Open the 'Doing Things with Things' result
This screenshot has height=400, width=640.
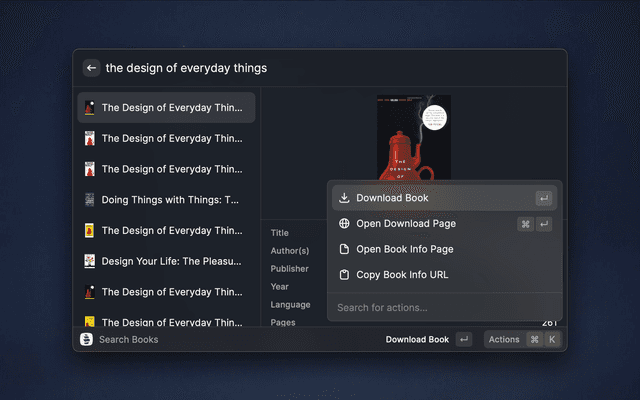pyautogui.click(x=171, y=200)
